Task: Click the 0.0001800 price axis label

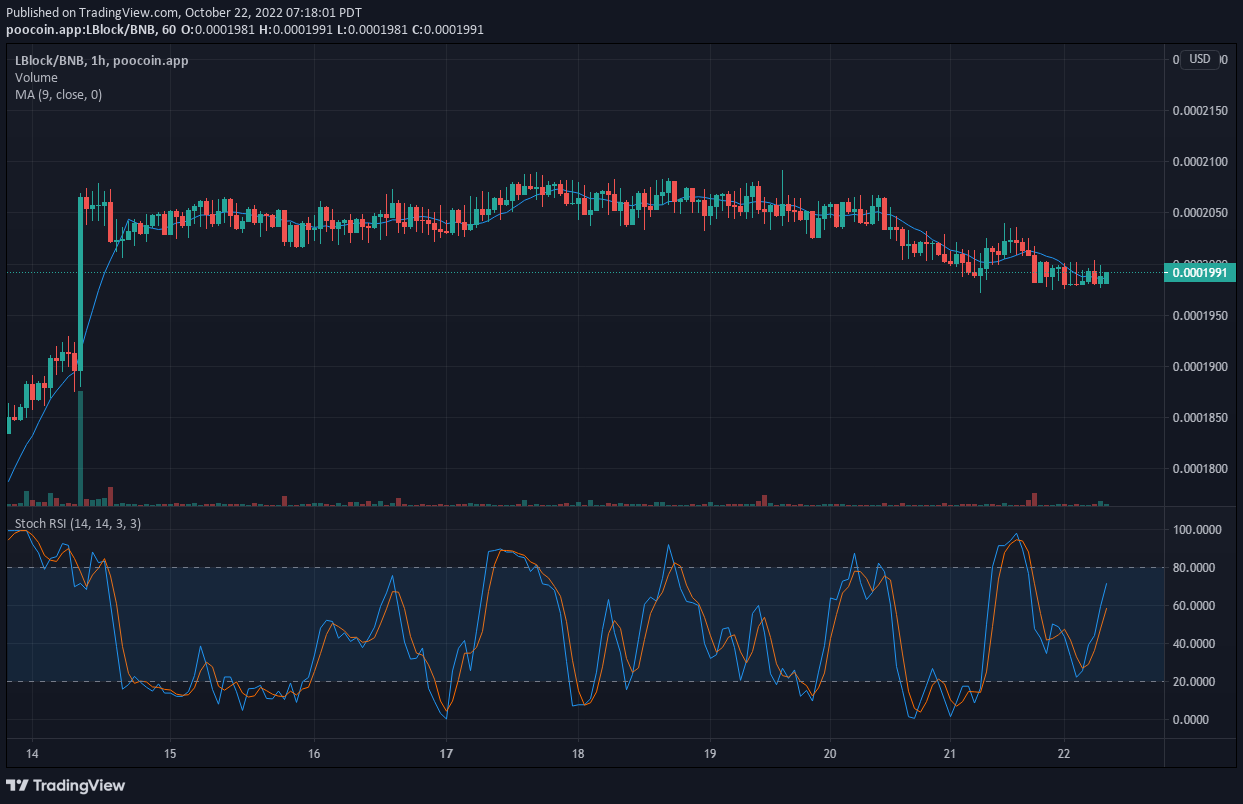Action: 1200,468
